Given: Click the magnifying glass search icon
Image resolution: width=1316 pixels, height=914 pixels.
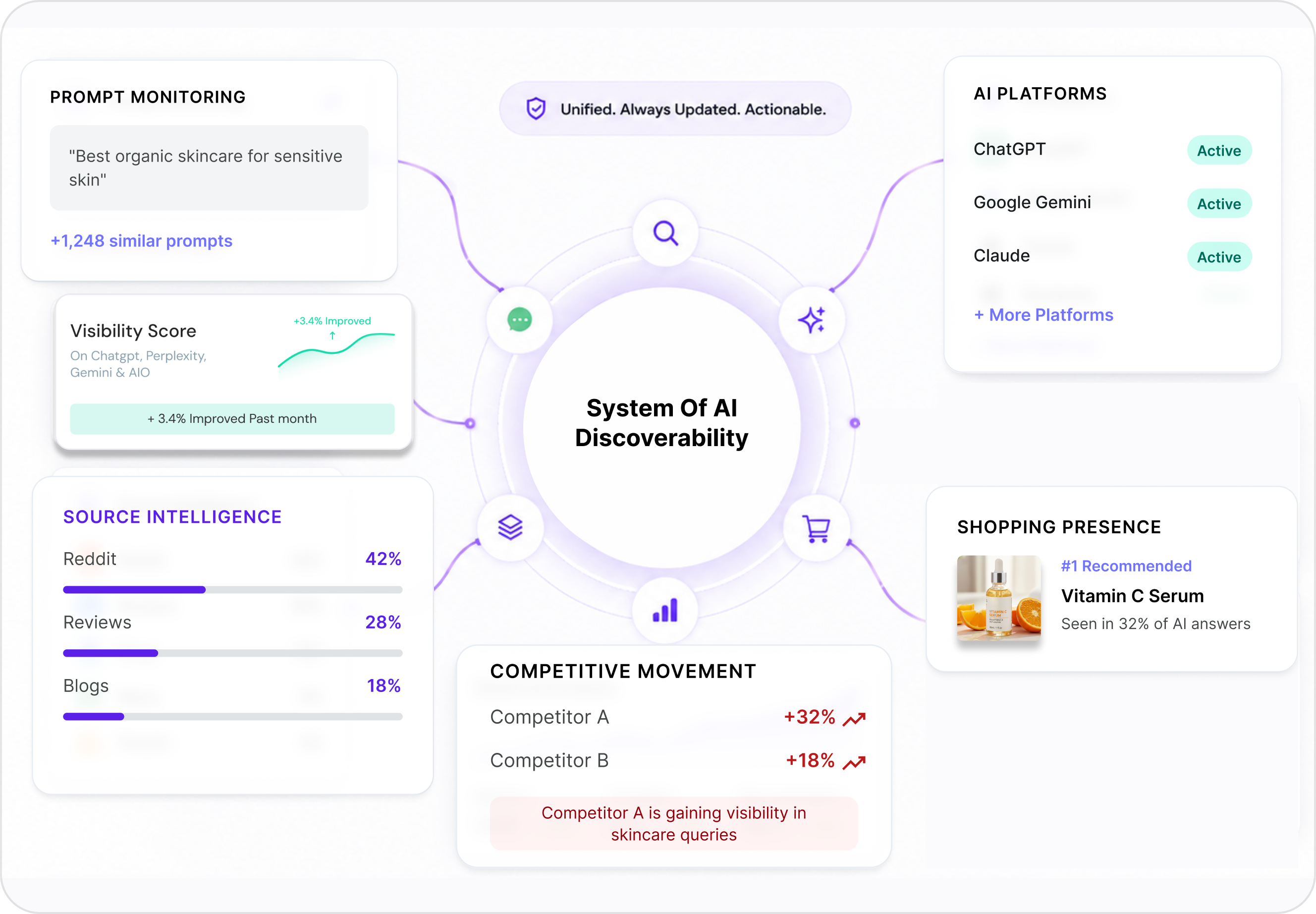Looking at the screenshot, I should pos(665,233).
